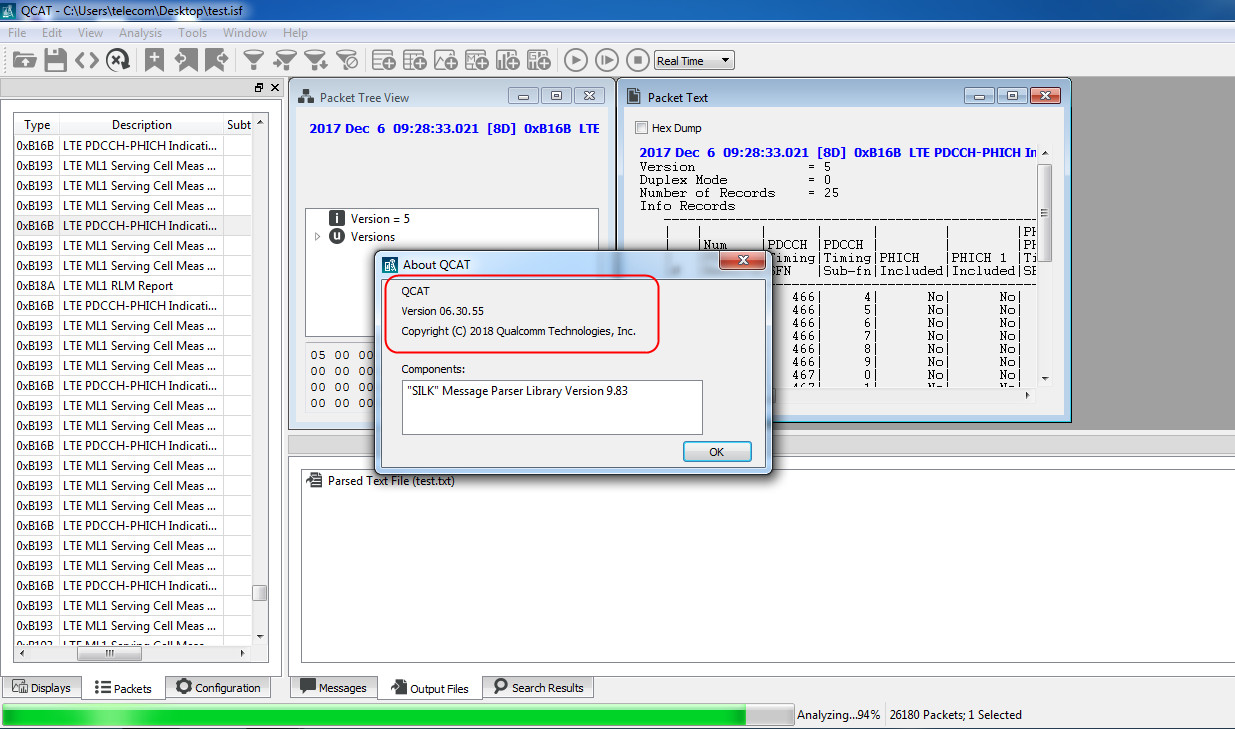Select the LTE ML1 RLM Report row
Image resolution: width=1235 pixels, height=729 pixels.
pos(133,285)
